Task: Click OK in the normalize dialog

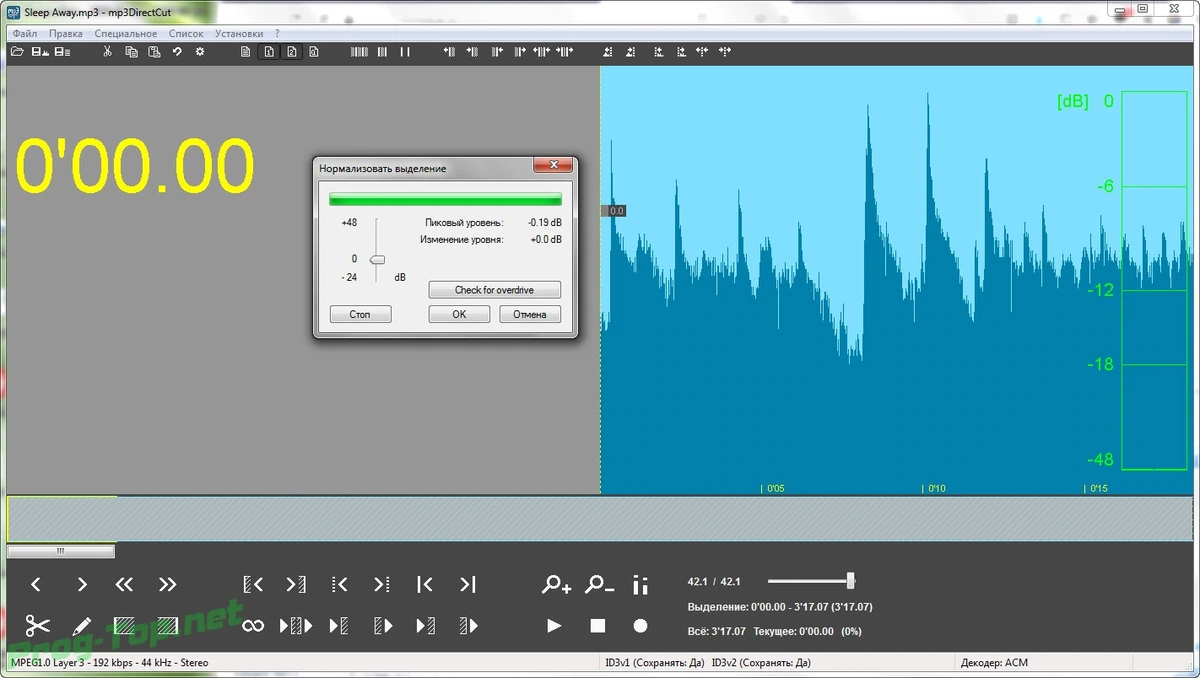Action: pyautogui.click(x=459, y=314)
